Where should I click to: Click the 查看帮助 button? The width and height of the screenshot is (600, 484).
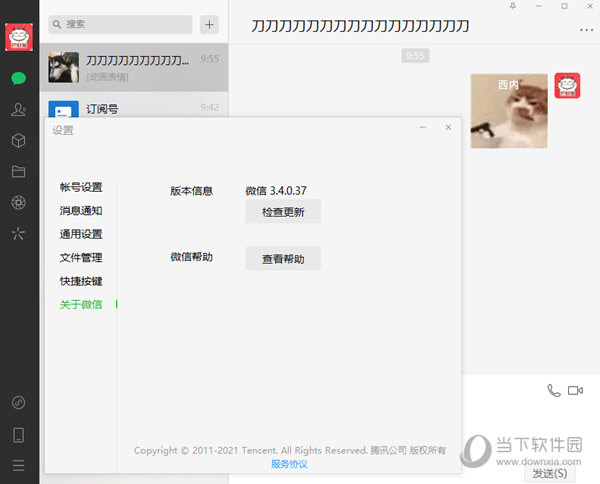pyautogui.click(x=283, y=259)
